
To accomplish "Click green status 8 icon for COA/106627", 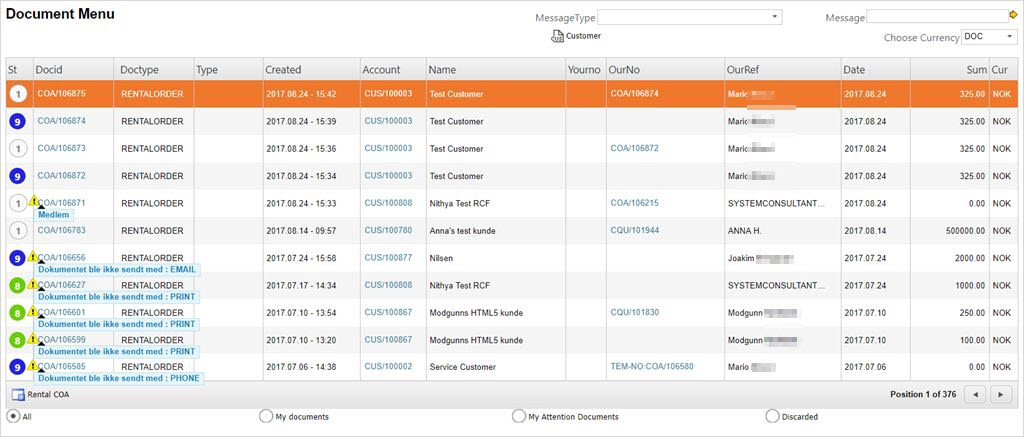I will (17, 285).
